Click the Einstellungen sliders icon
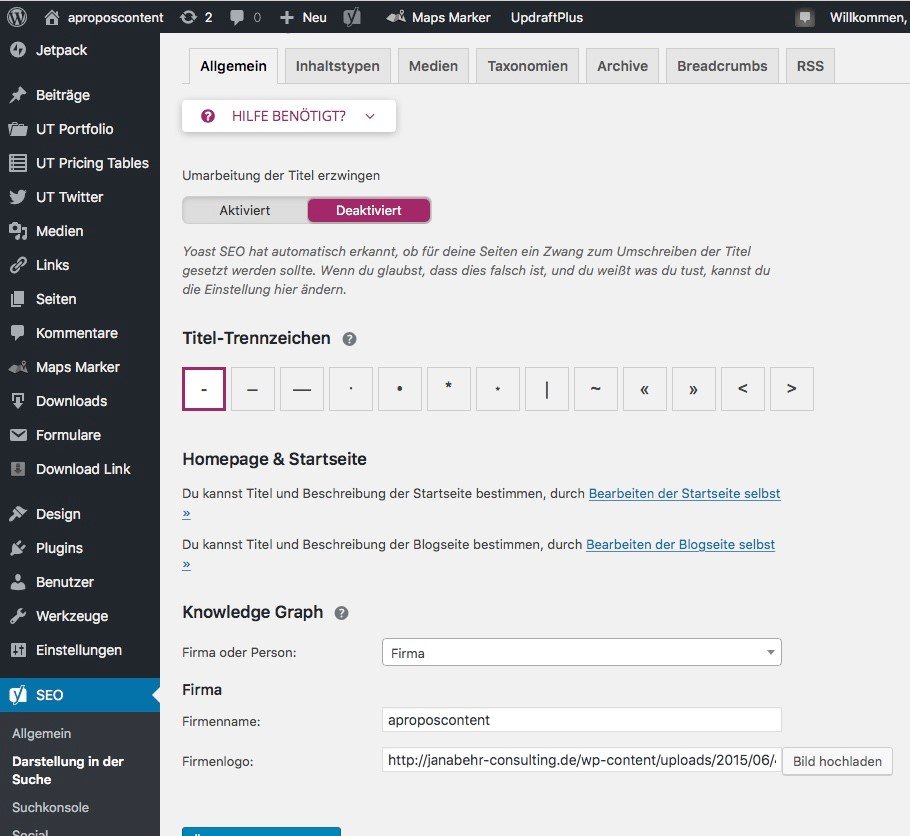910x836 pixels. click(x=18, y=650)
